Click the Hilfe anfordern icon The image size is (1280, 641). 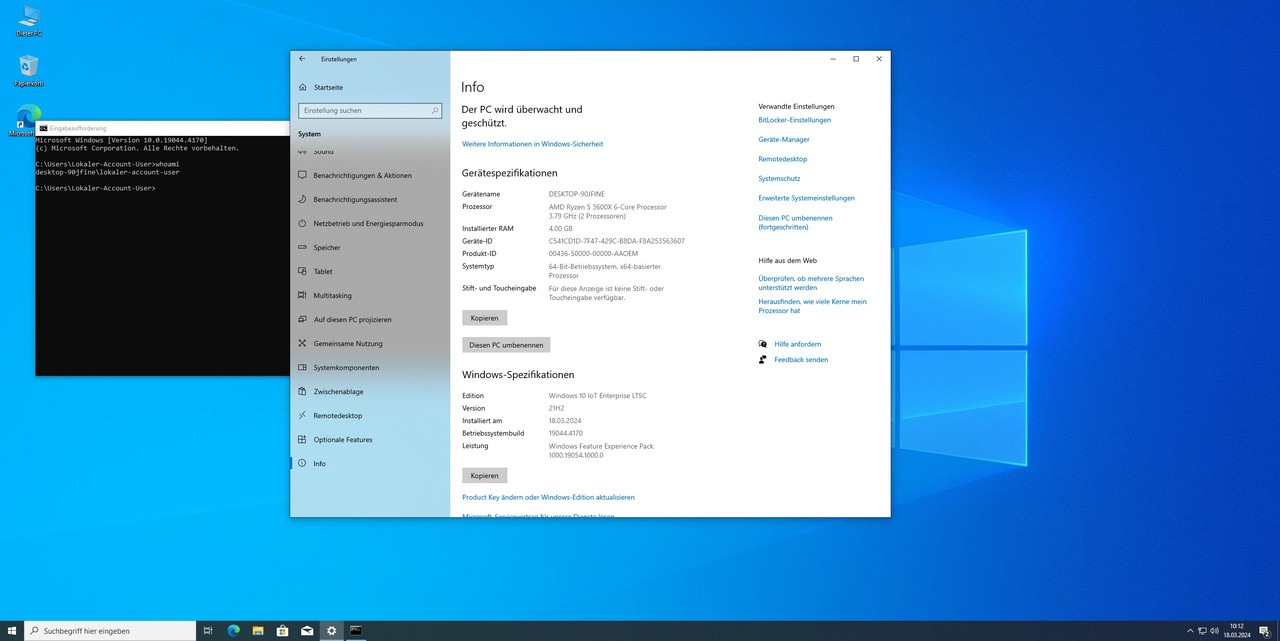coord(763,344)
